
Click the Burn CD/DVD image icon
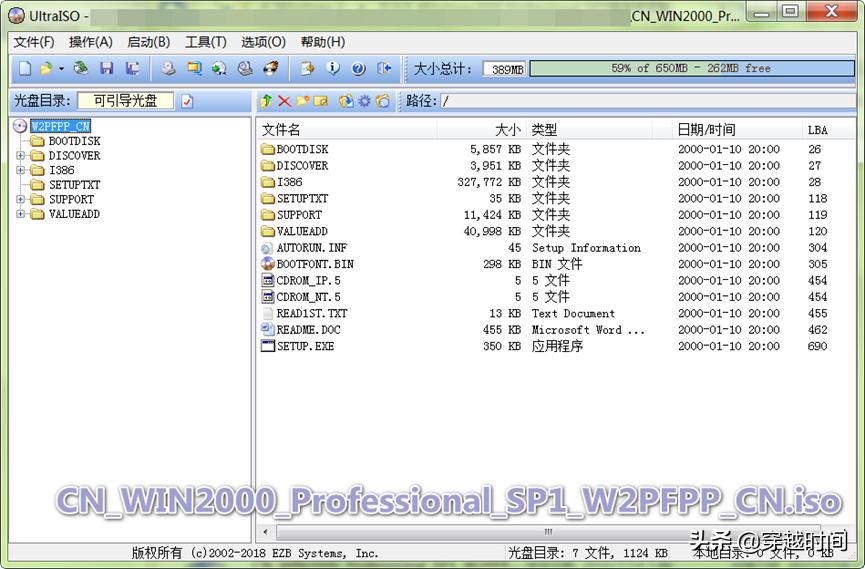(x=271, y=68)
